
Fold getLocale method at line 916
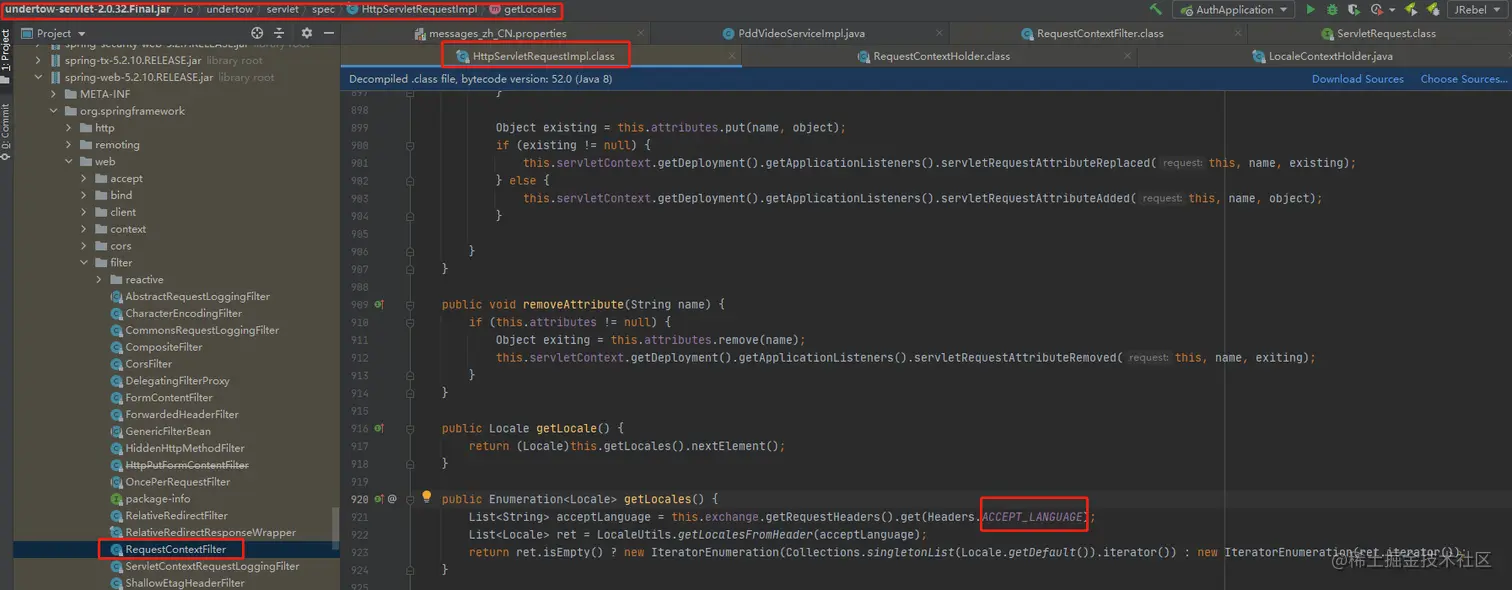pyautogui.click(x=410, y=428)
